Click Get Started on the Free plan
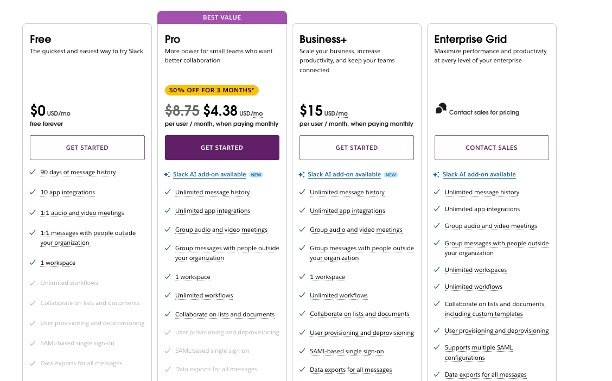This screenshot has width=612, height=381. point(87,148)
